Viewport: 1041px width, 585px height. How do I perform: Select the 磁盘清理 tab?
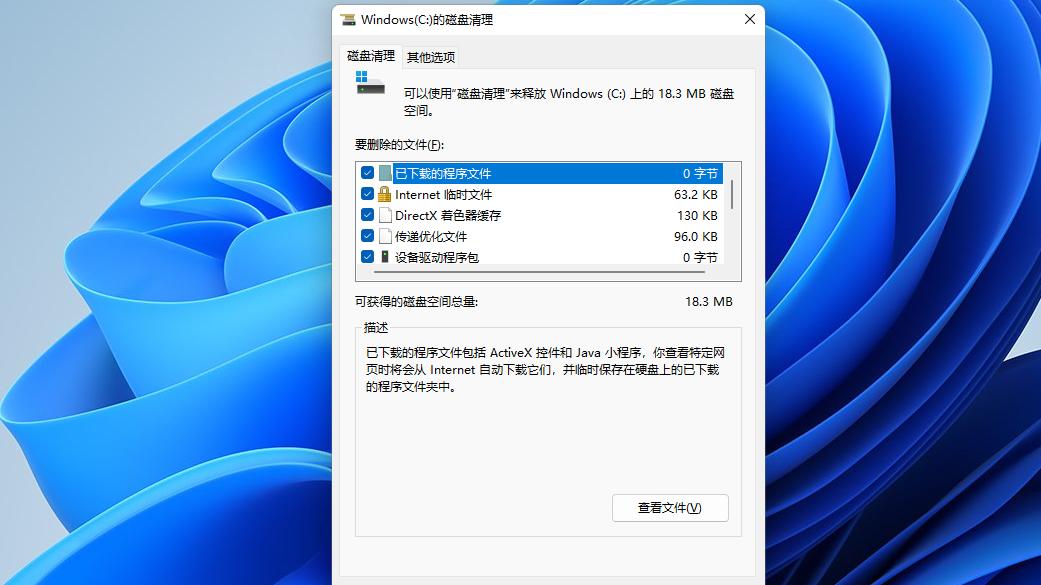(x=372, y=57)
